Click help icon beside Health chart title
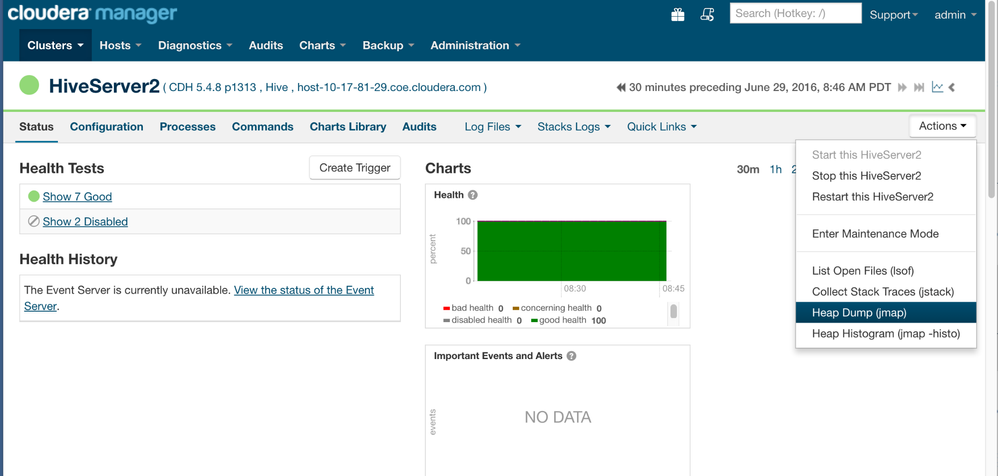Screen dimensions: 998x476 coord(473,195)
